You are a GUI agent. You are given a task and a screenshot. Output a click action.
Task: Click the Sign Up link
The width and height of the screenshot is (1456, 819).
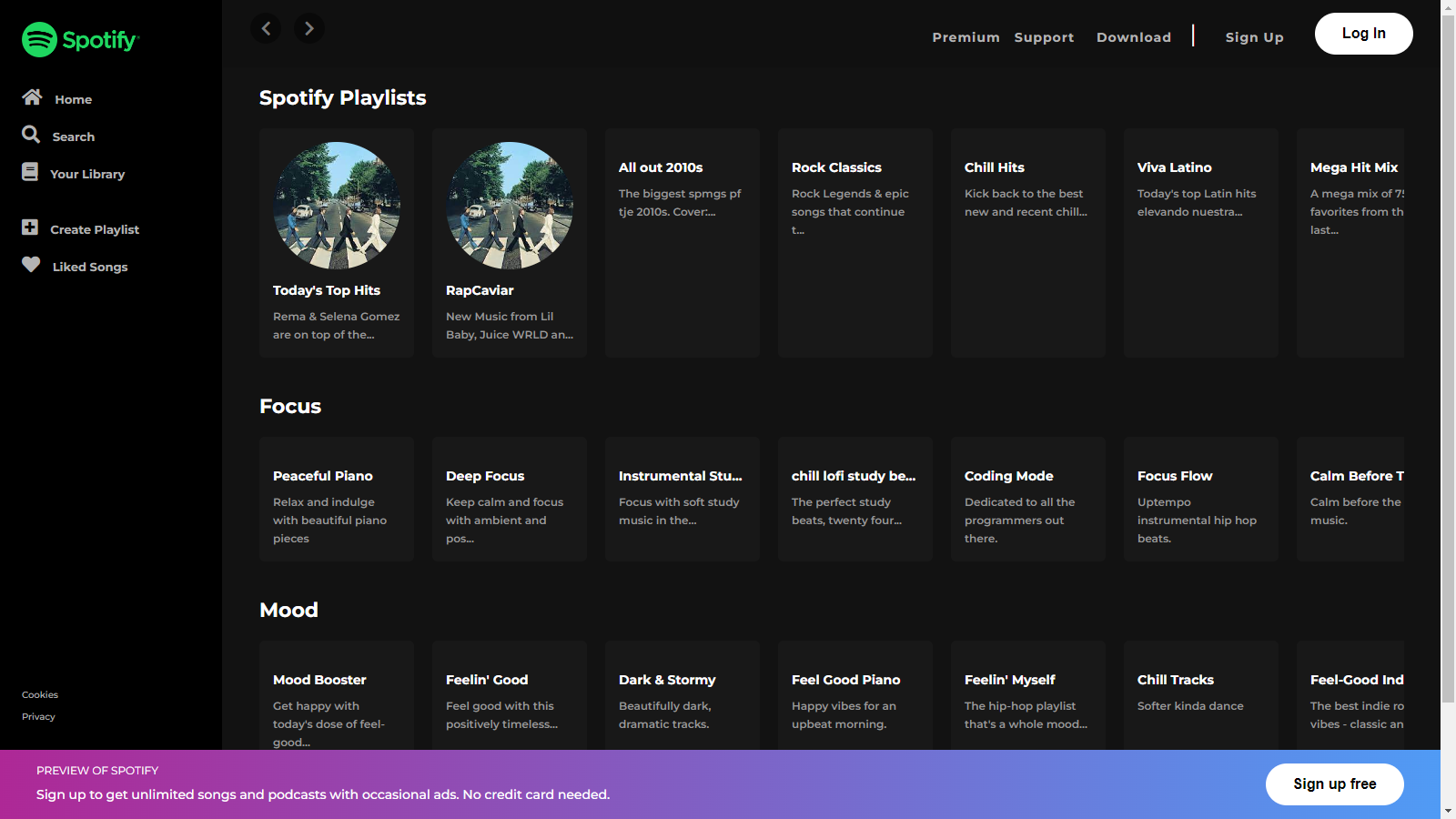(1254, 37)
